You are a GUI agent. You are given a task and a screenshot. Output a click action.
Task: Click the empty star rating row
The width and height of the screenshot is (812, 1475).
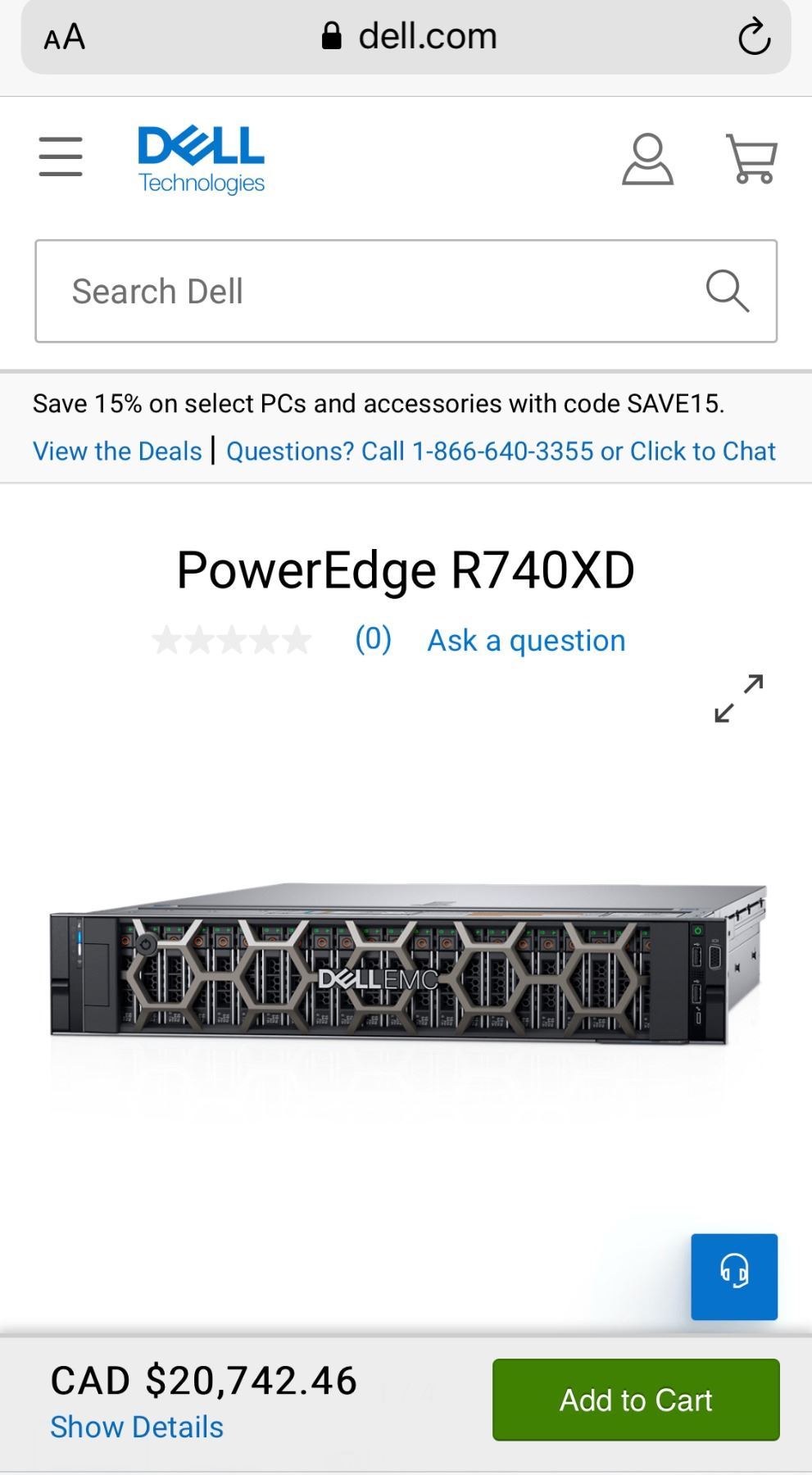(x=232, y=640)
